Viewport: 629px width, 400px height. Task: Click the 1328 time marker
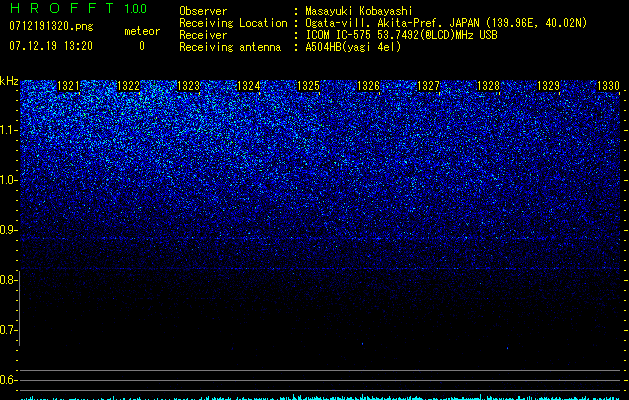tap(488, 86)
